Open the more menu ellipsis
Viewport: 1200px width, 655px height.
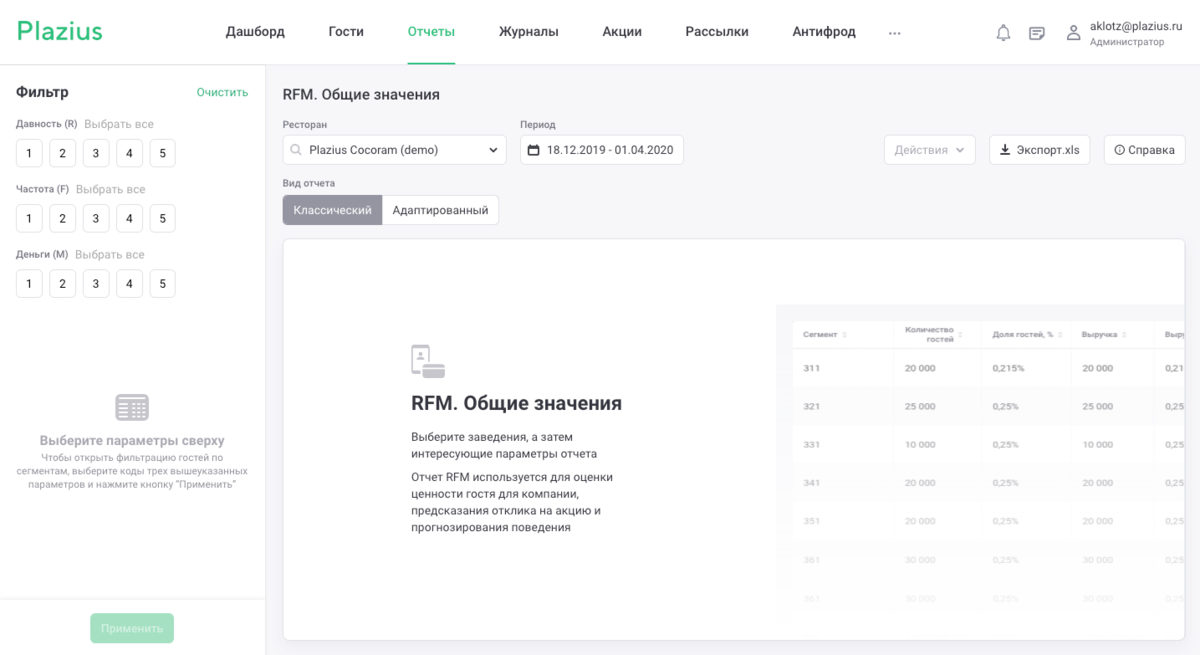(894, 33)
